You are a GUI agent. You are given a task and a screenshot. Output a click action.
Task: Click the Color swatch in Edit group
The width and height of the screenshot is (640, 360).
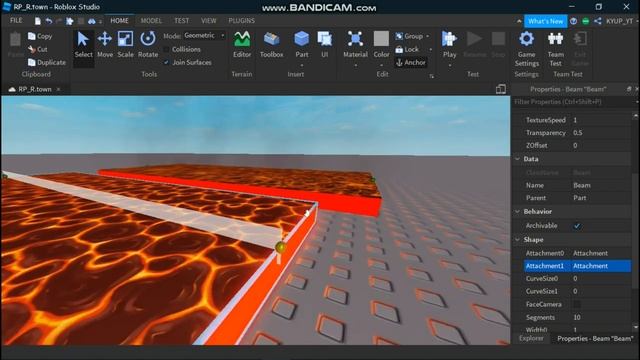pyautogui.click(x=381, y=39)
